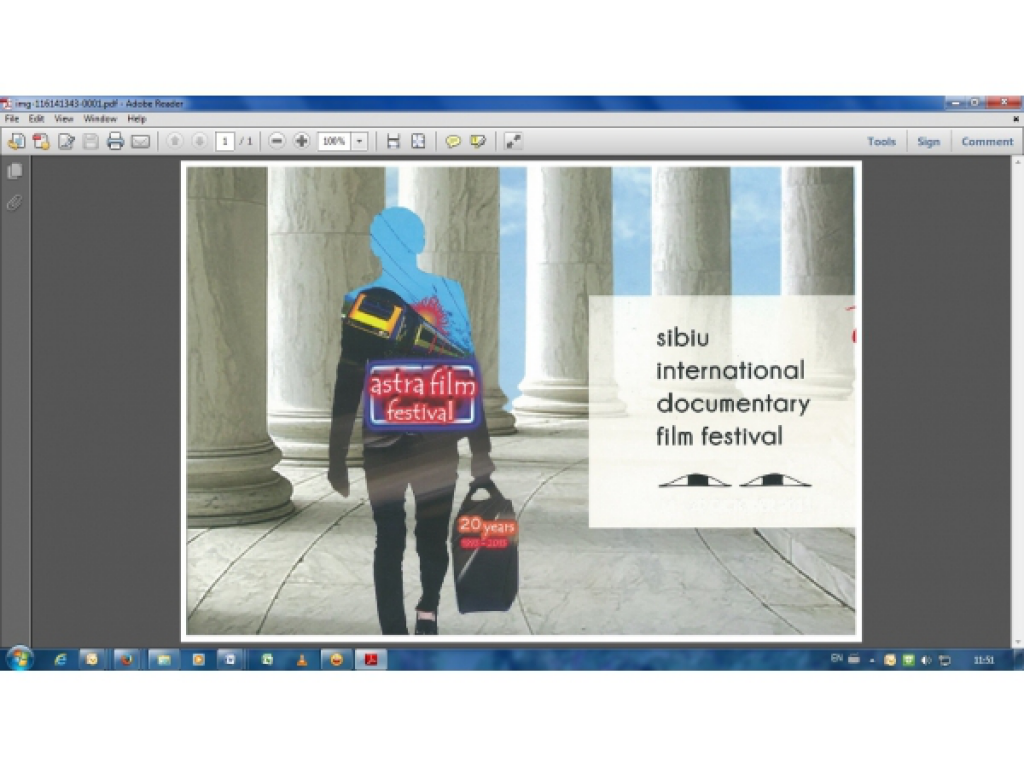Open the Comment pane
Viewport: 1024px width, 768px height.
(987, 141)
